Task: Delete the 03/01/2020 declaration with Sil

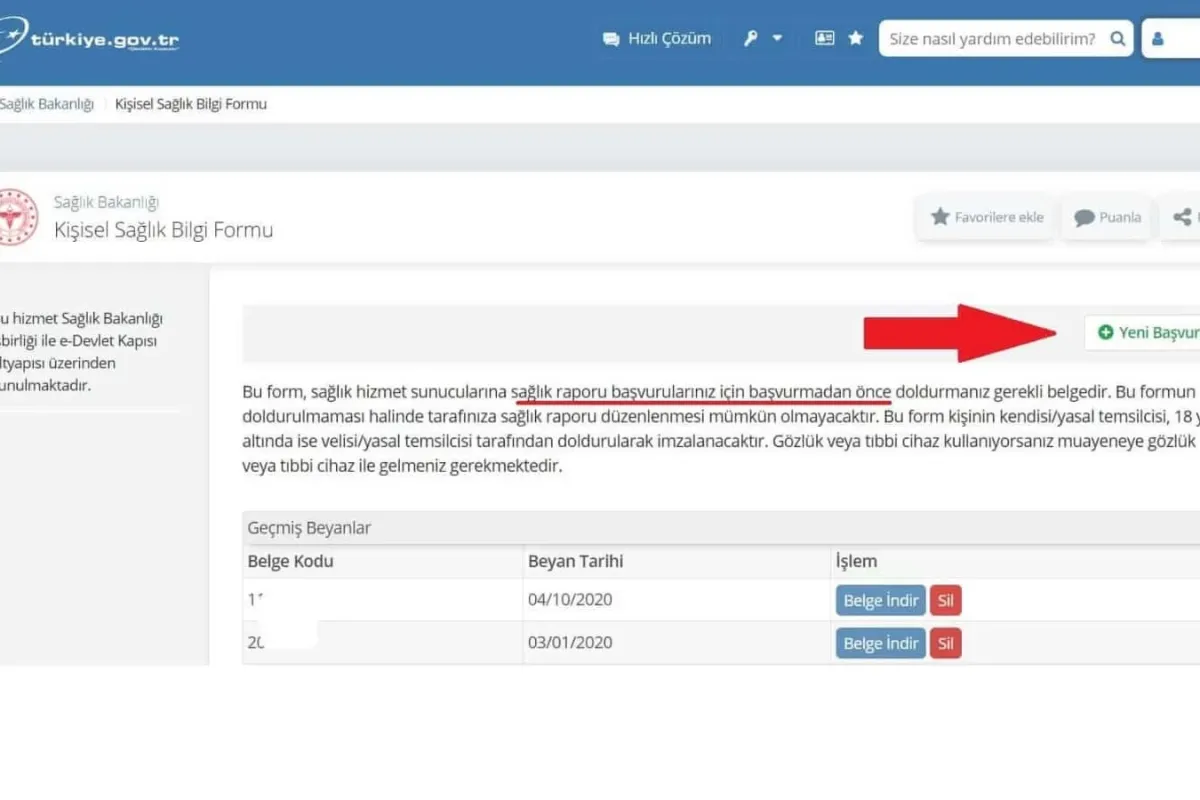Action: pyautogui.click(x=946, y=643)
